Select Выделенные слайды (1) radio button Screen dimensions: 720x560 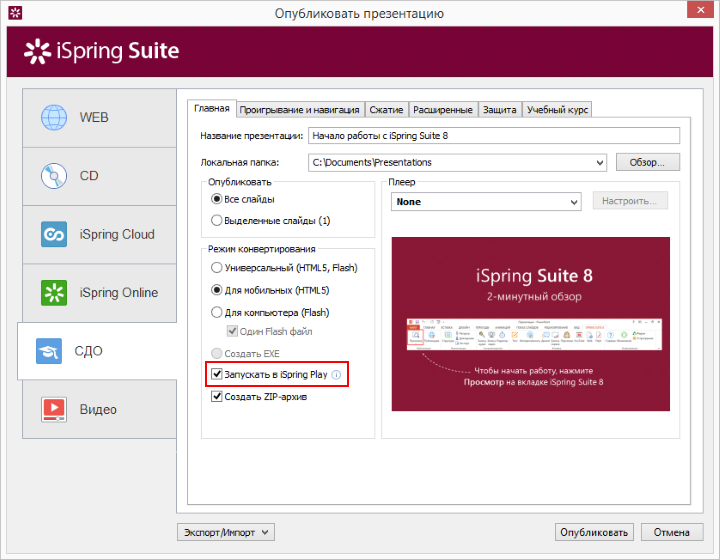216,220
